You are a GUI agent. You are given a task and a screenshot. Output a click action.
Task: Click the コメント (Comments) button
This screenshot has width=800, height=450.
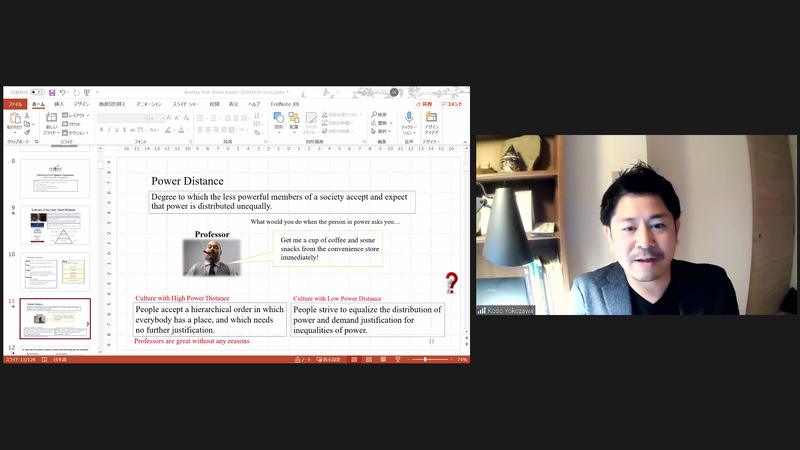pos(452,104)
